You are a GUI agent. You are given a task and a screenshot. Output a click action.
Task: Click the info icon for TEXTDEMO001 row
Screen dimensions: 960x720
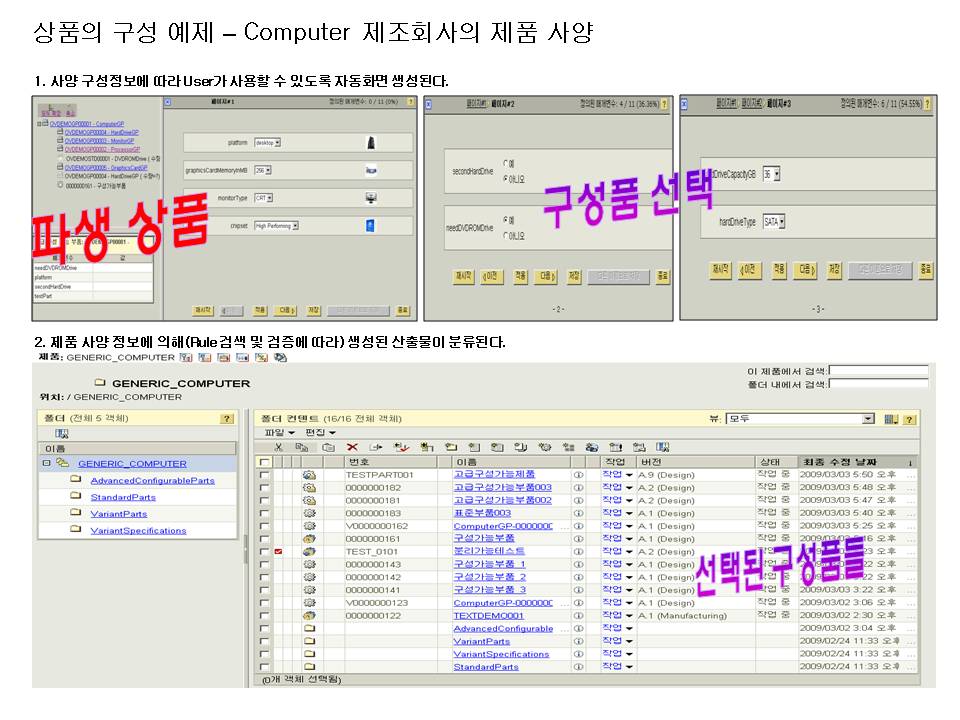click(578, 616)
